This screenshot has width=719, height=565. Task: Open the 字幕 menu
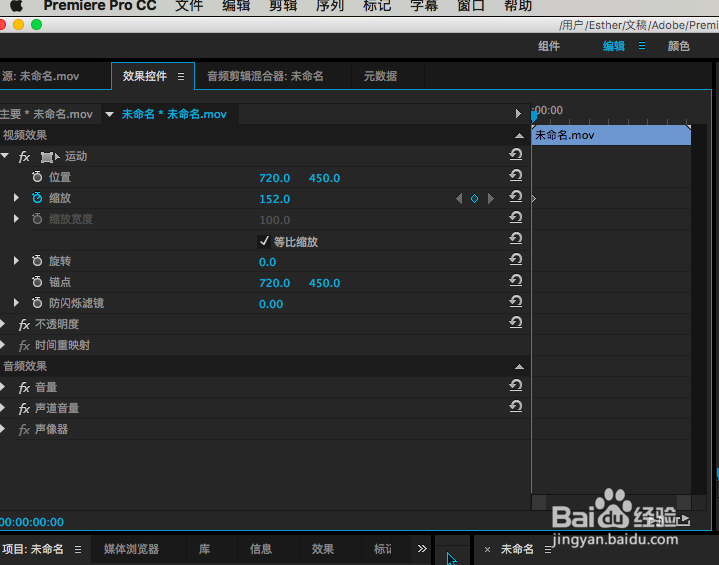click(424, 6)
